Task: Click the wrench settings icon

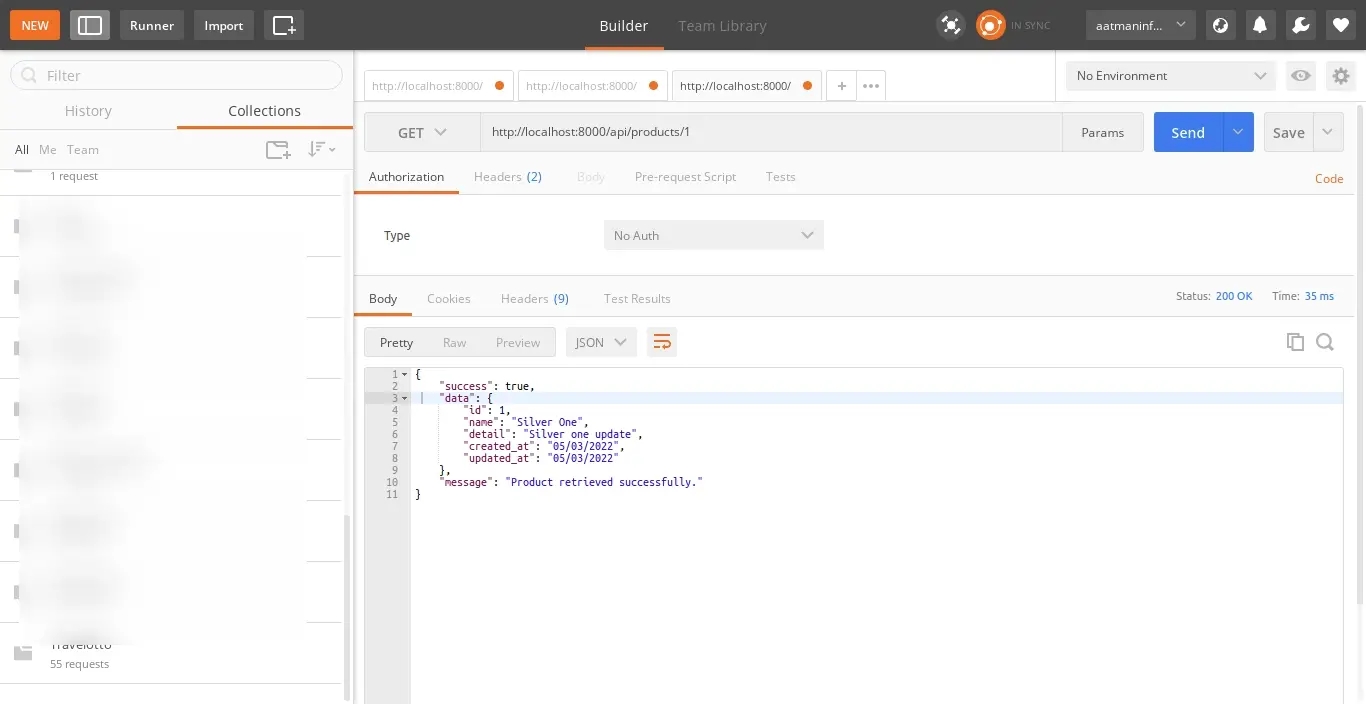Action: coord(1300,25)
